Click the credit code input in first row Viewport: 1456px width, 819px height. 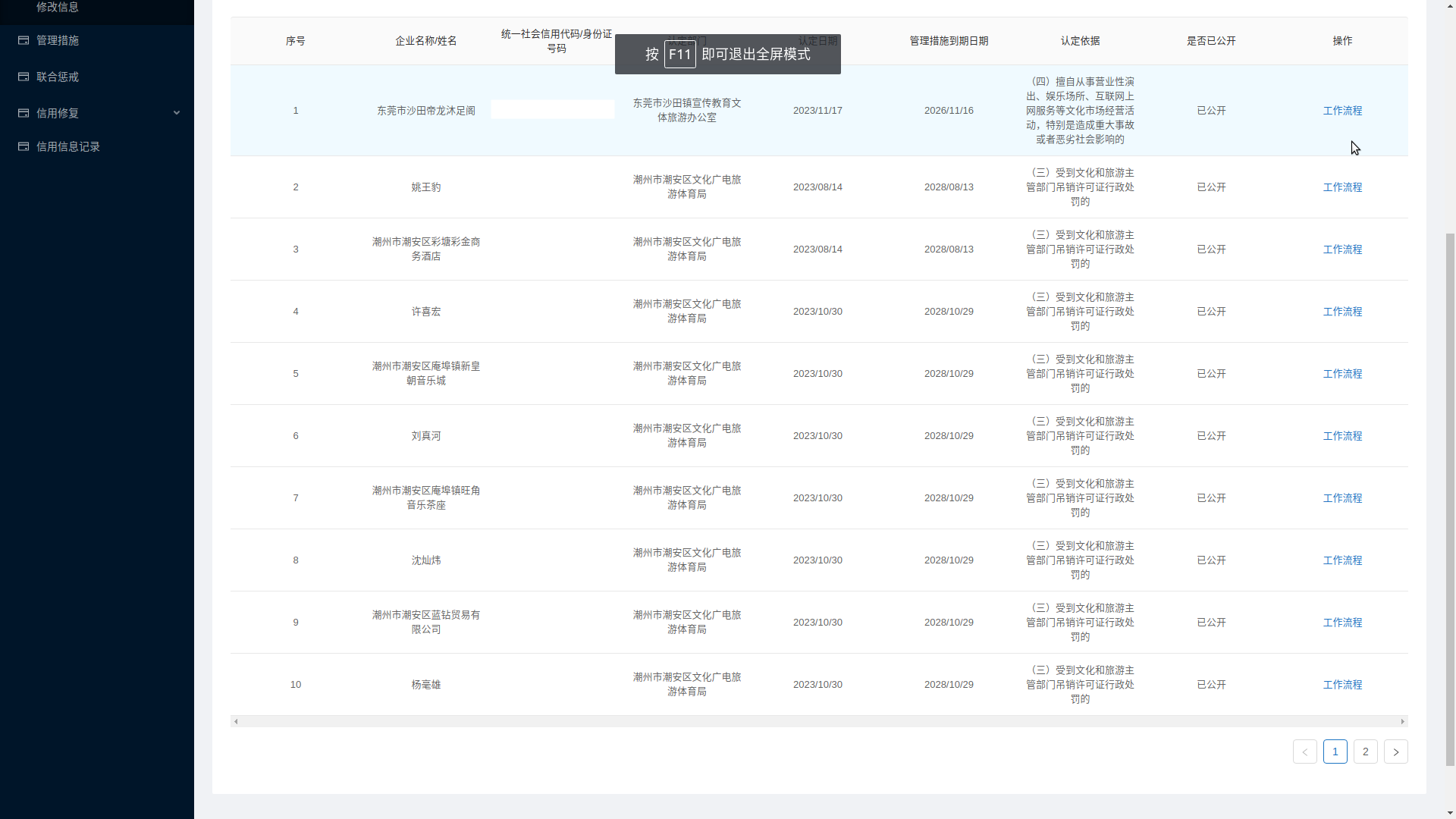(552, 109)
